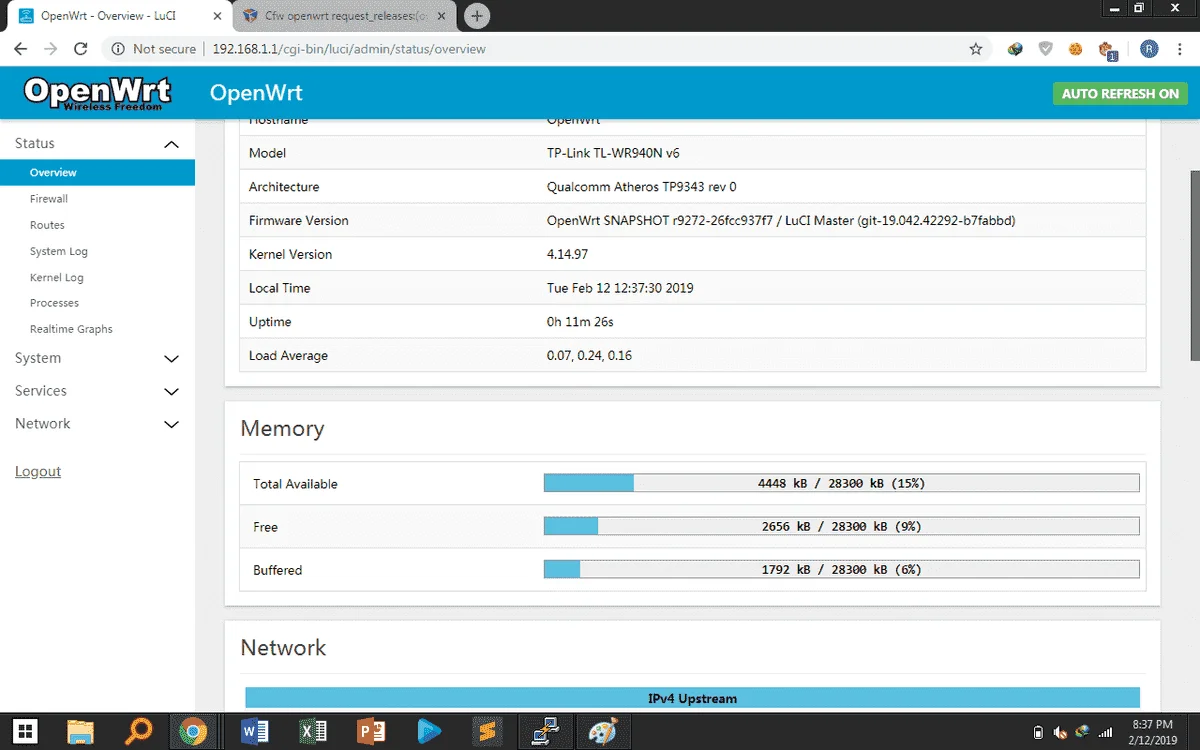
Task: Click the Free memory progress bar
Action: point(841,526)
